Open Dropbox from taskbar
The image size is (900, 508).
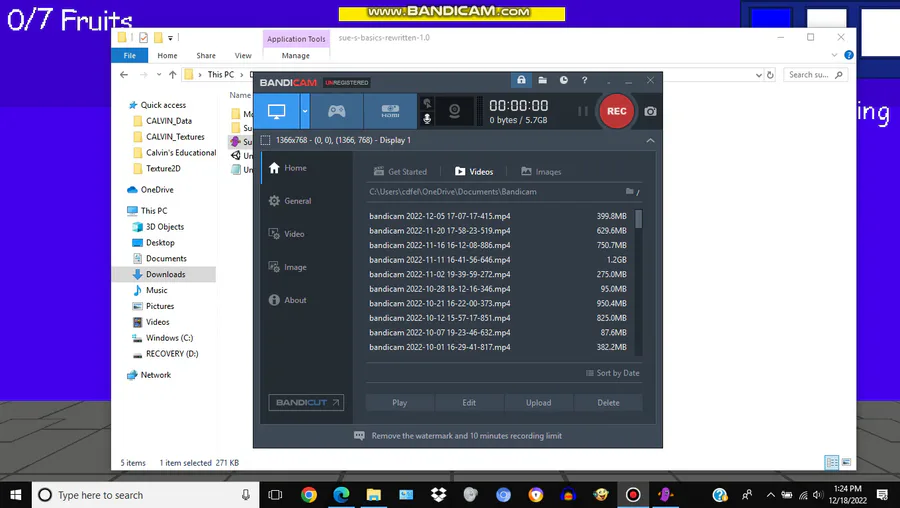[x=439, y=495]
